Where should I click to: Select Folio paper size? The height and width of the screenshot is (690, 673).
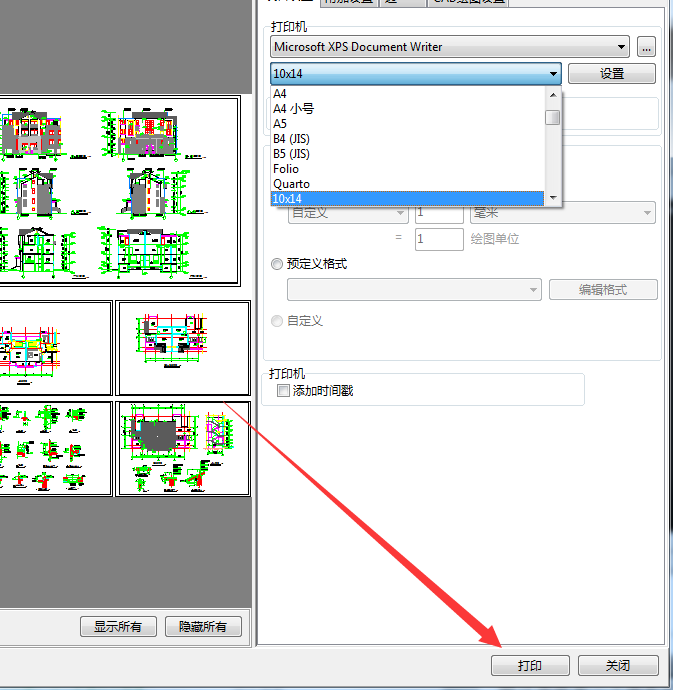[x=408, y=169]
